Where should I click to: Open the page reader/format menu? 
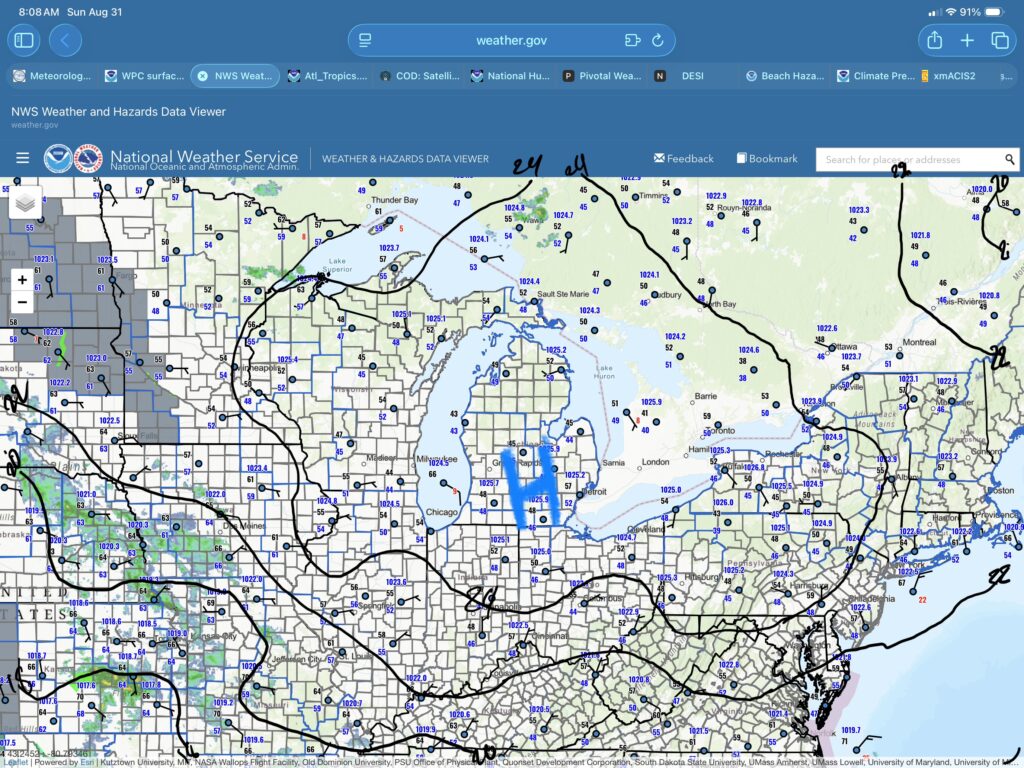365,40
